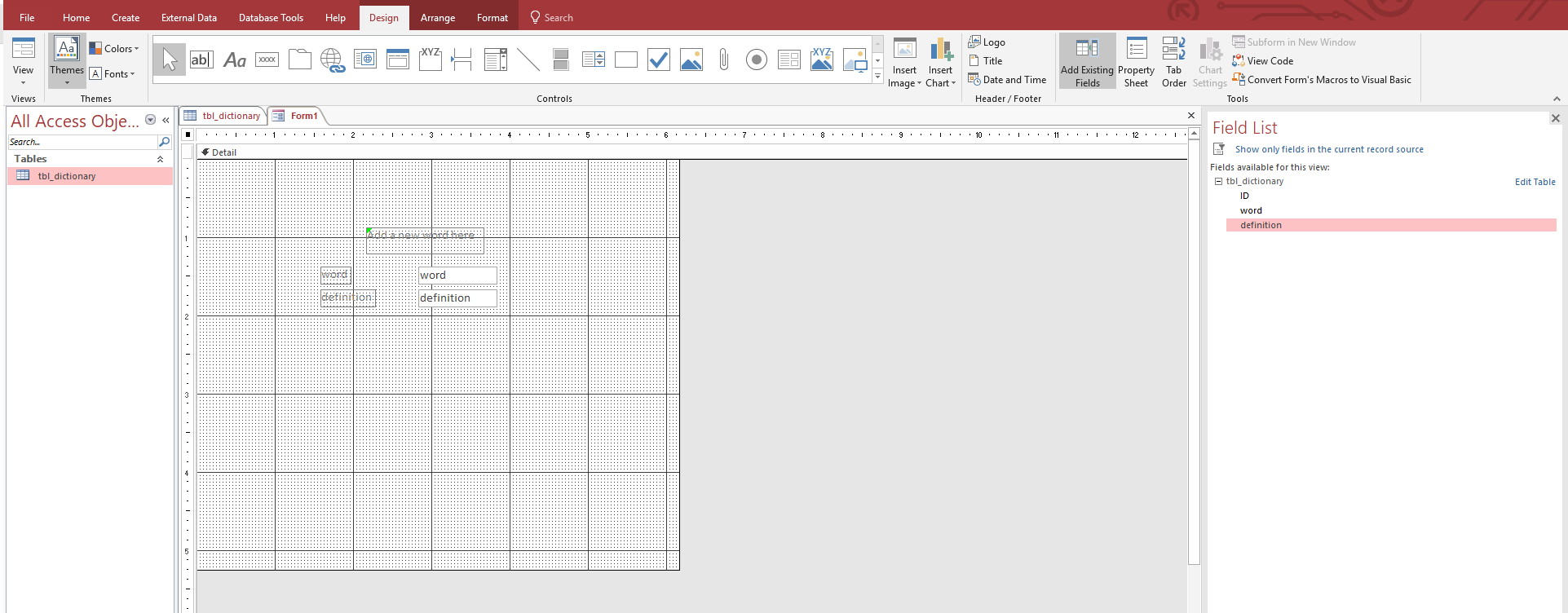
Task: Select the Label (Aa) control tool
Action: (x=235, y=60)
